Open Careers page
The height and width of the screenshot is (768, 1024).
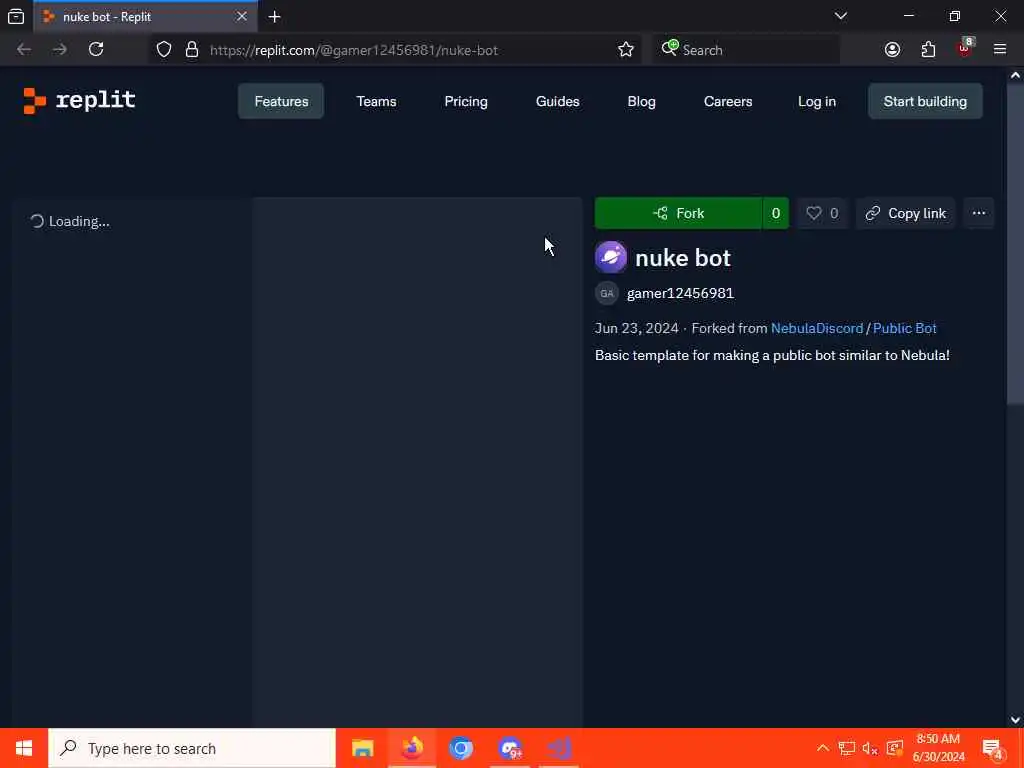coord(728,101)
